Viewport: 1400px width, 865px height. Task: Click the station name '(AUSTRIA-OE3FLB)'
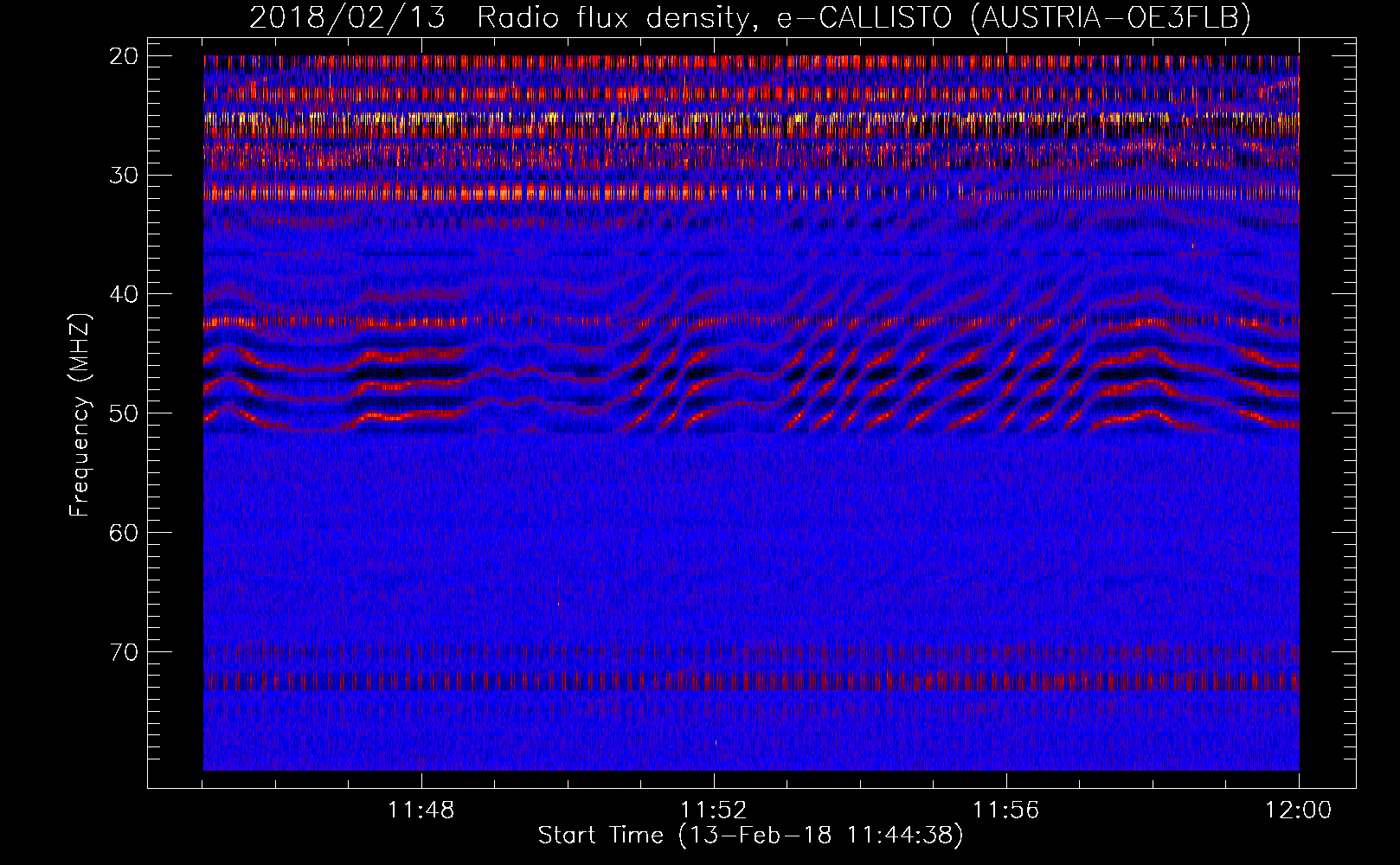(x=1111, y=19)
